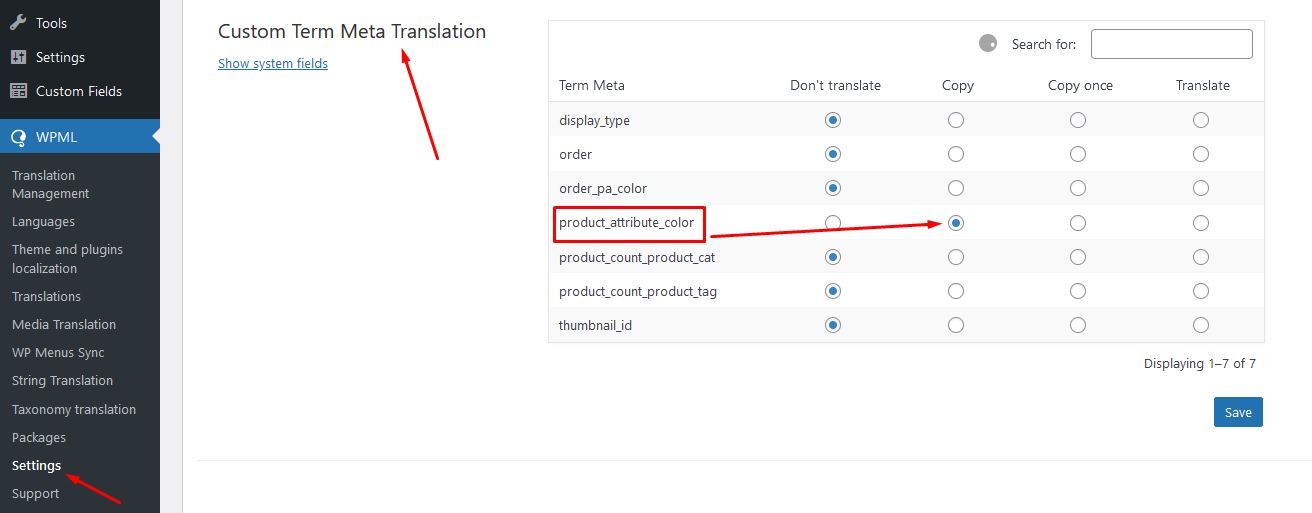
Task: Click the Save button
Action: click(x=1238, y=412)
